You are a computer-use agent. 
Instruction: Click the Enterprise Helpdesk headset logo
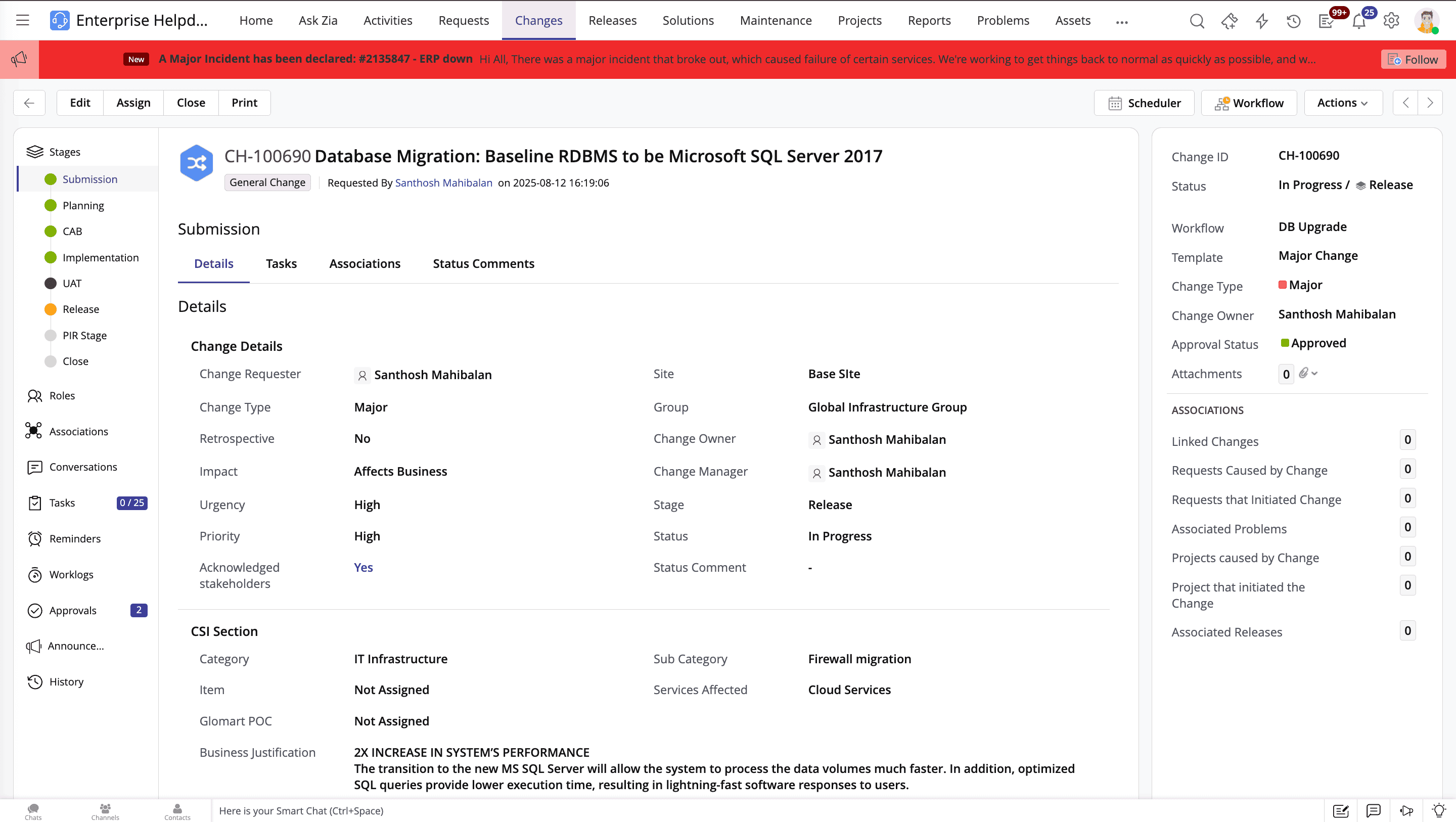(59, 20)
